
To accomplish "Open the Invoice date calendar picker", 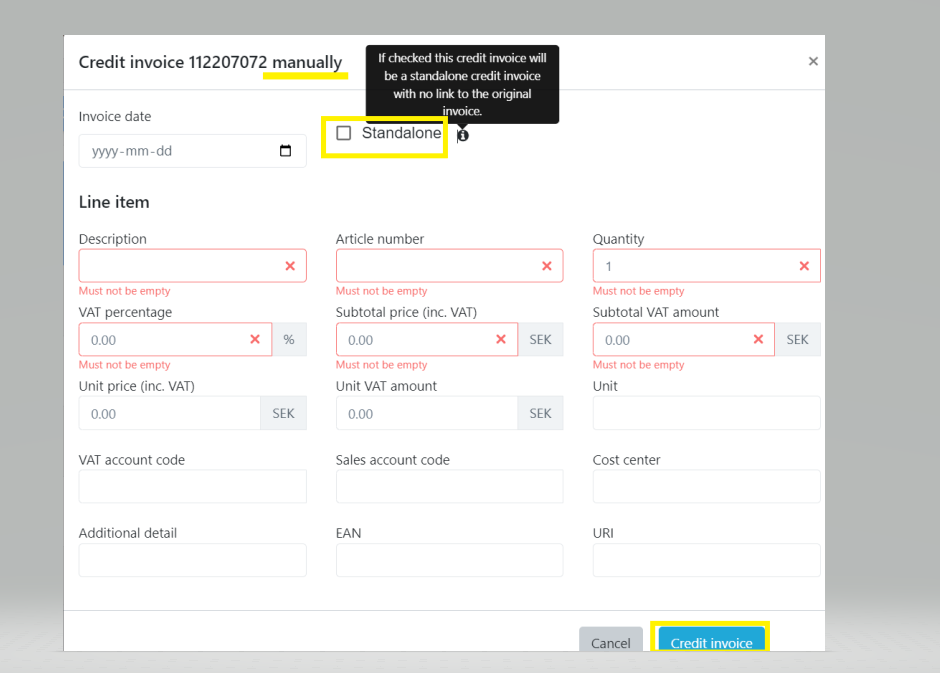I will (x=285, y=151).
